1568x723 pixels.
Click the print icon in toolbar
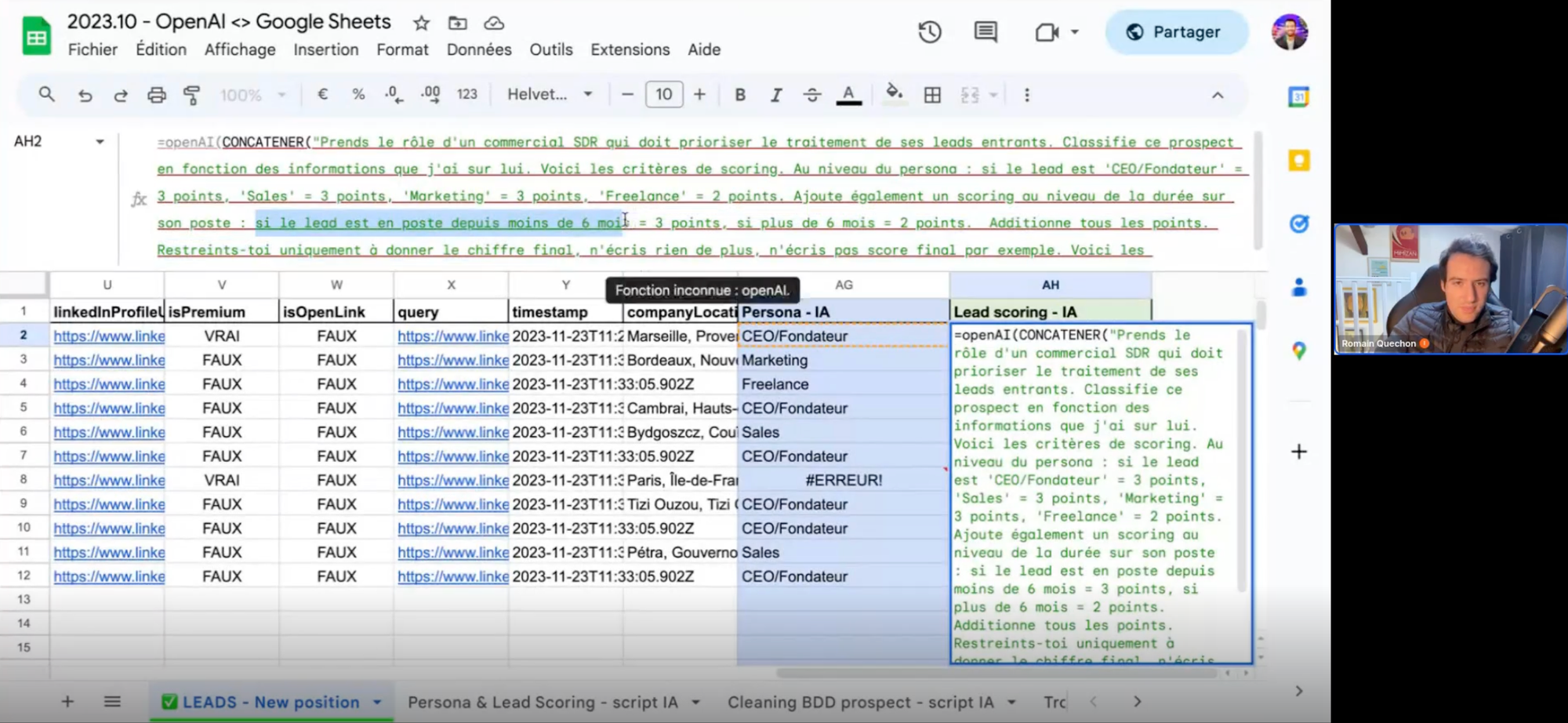point(157,95)
